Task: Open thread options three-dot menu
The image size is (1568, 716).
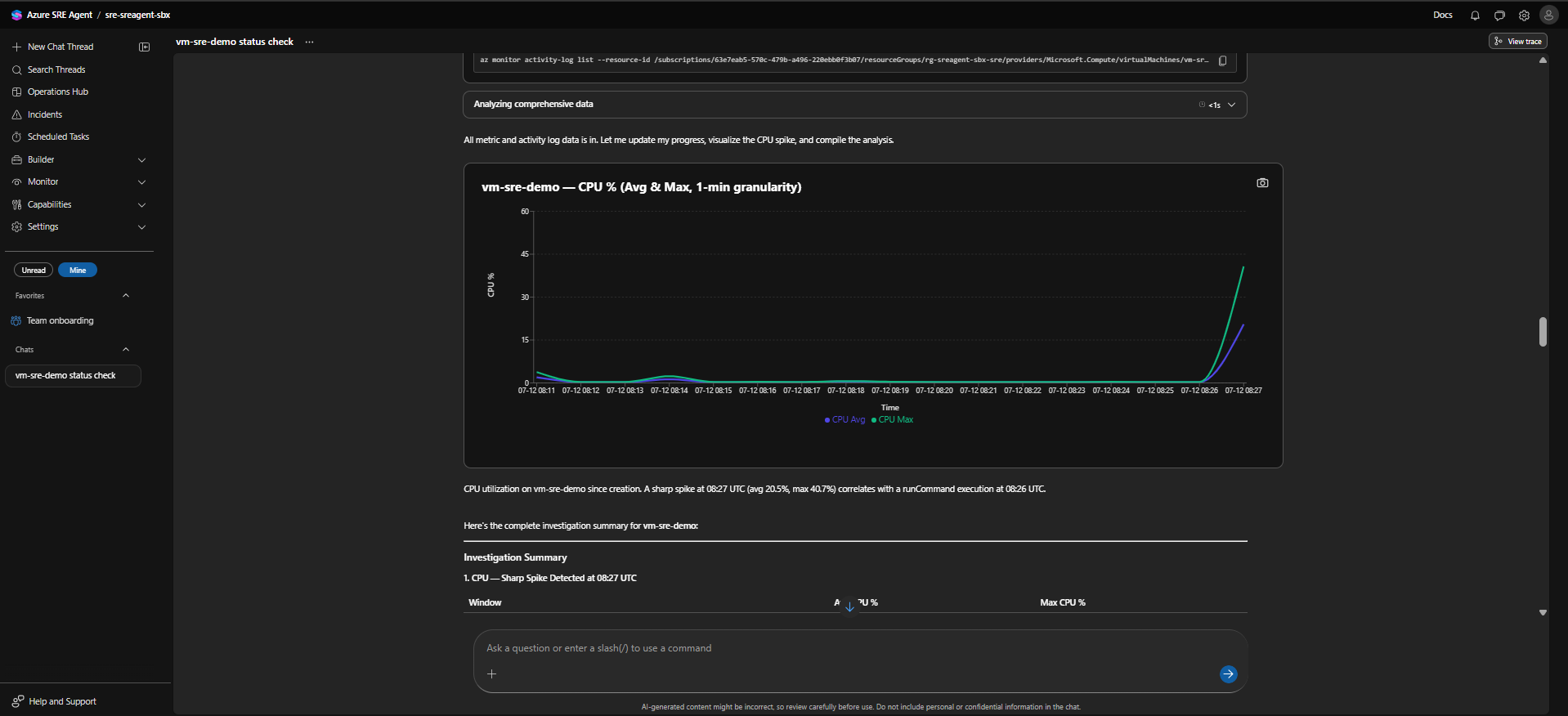Action: pyautogui.click(x=309, y=42)
